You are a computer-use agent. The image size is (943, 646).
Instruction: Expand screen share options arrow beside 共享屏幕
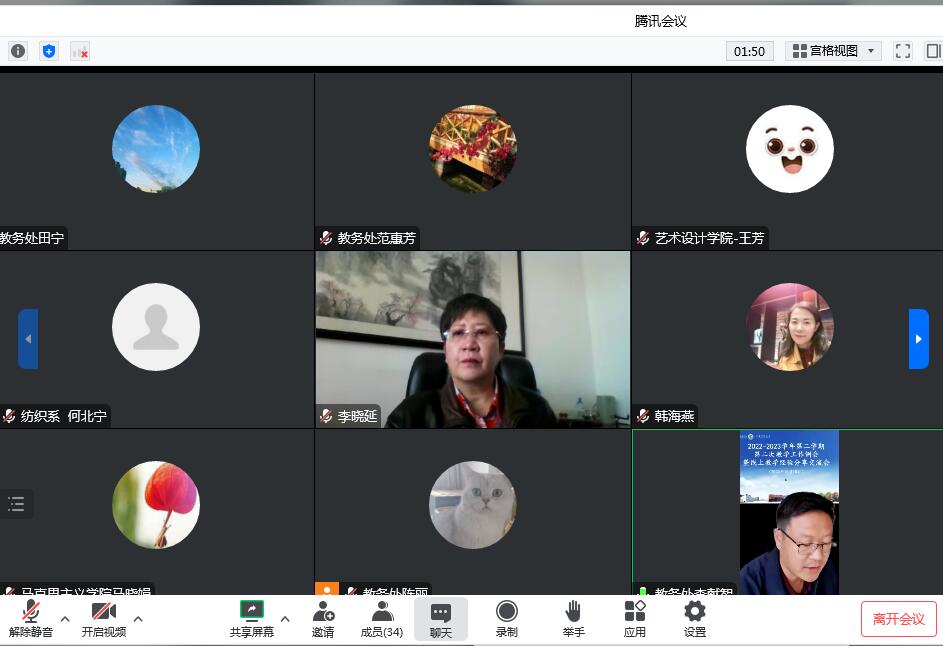coord(285,619)
